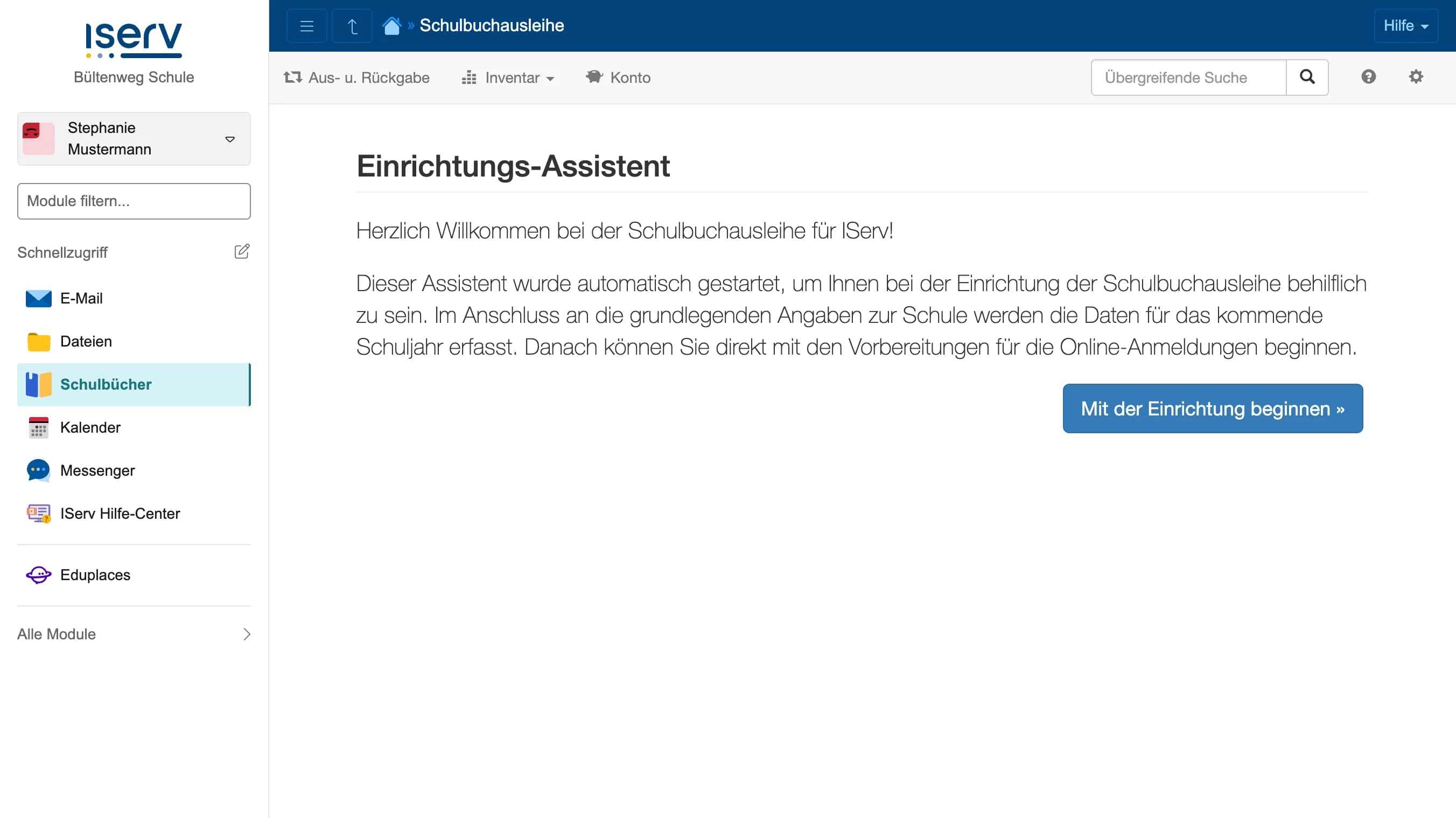Launch Eduplaces from the sidebar
This screenshot has height=818, width=1456.
tap(95, 575)
